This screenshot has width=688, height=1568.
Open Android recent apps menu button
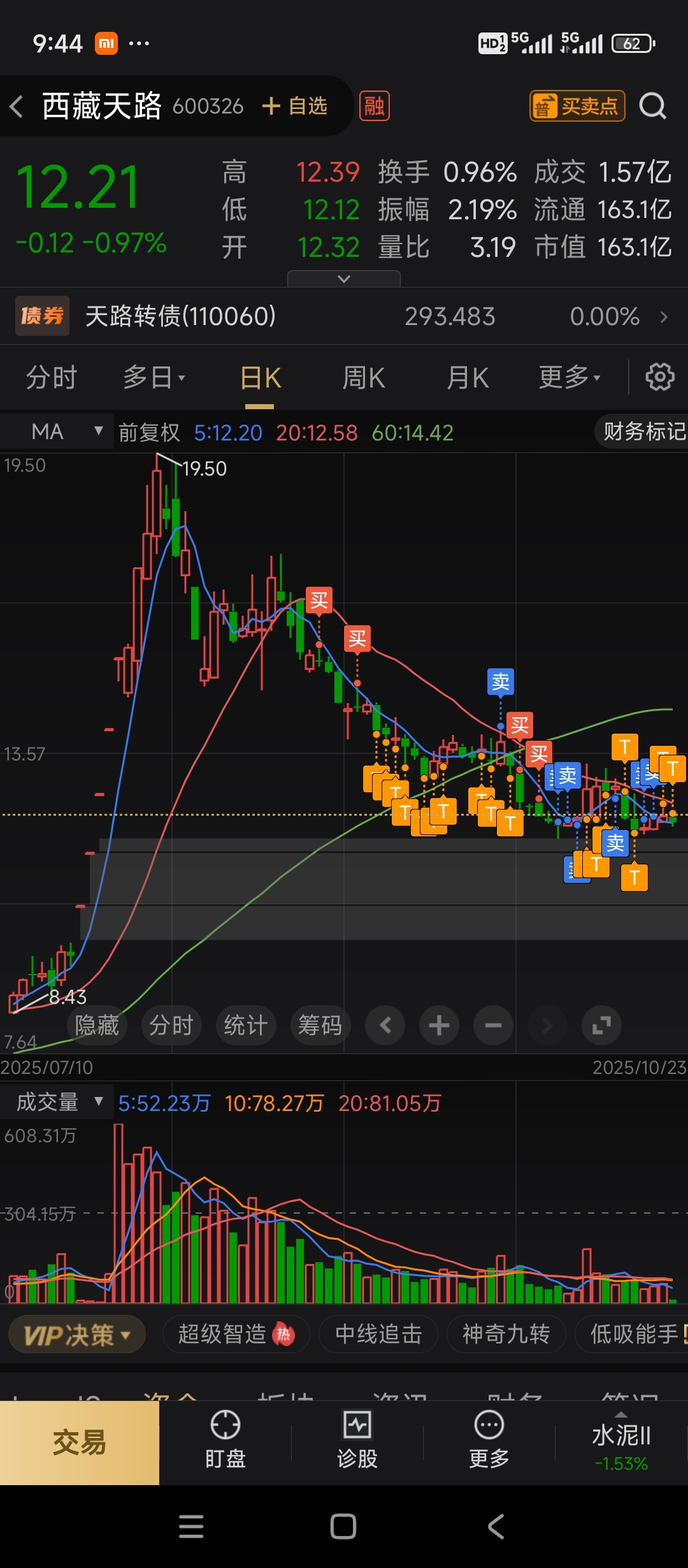191,1527
